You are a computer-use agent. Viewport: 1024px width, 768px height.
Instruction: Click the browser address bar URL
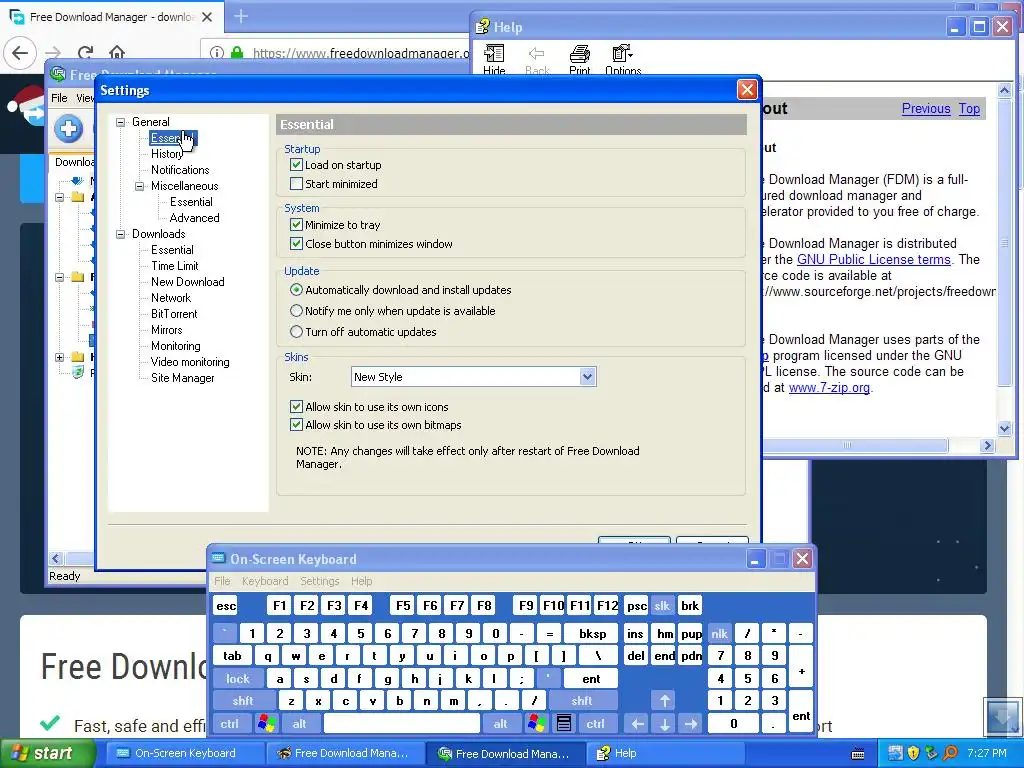(360, 53)
